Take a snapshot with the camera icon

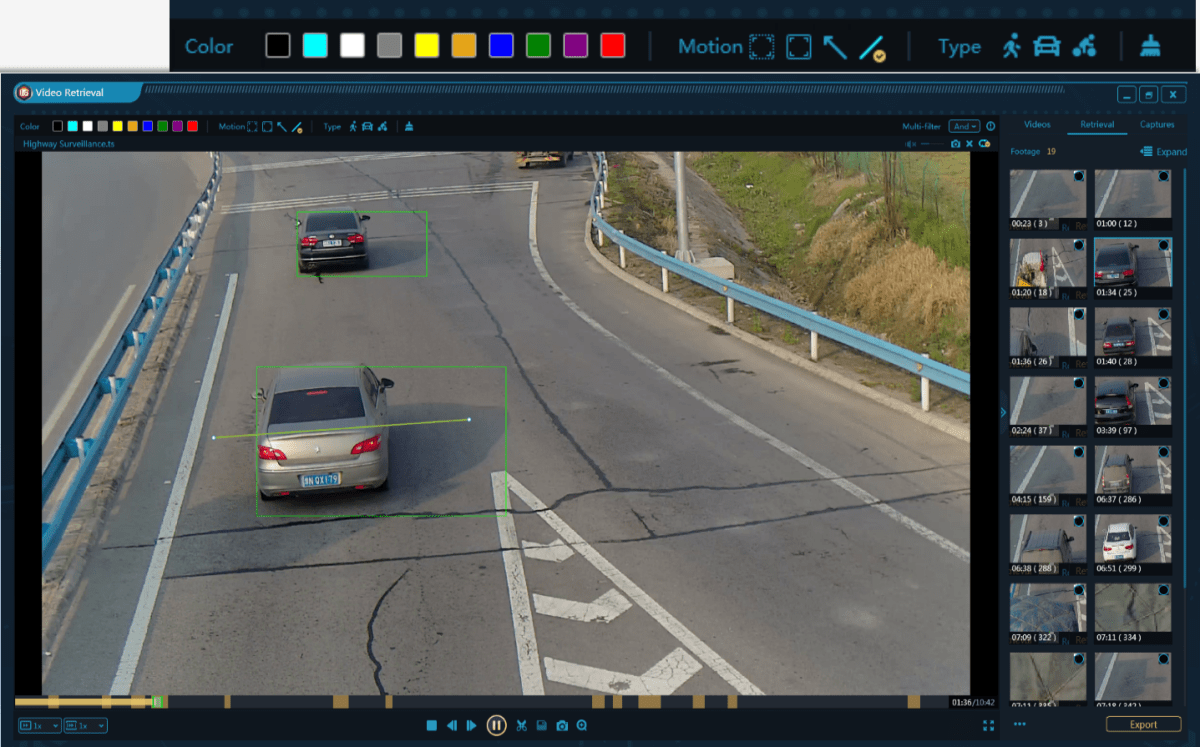click(561, 726)
